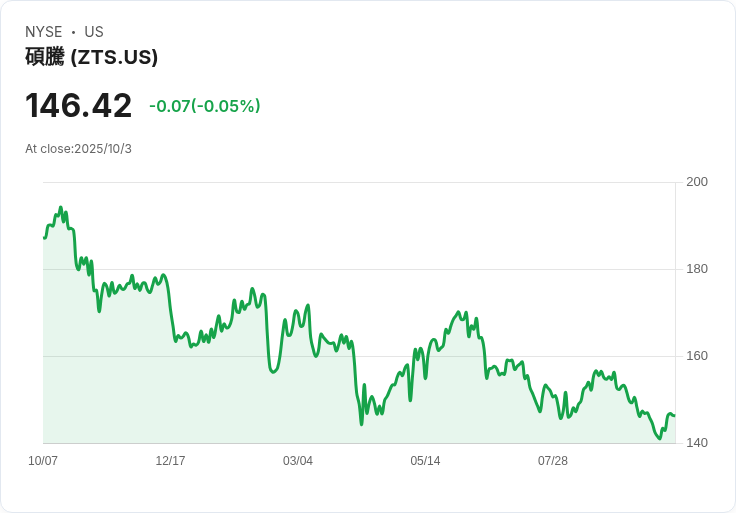Image resolution: width=736 pixels, height=513 pixels.
Task: Select the 03/04 date on x-axis
Action: click(298, 461)
